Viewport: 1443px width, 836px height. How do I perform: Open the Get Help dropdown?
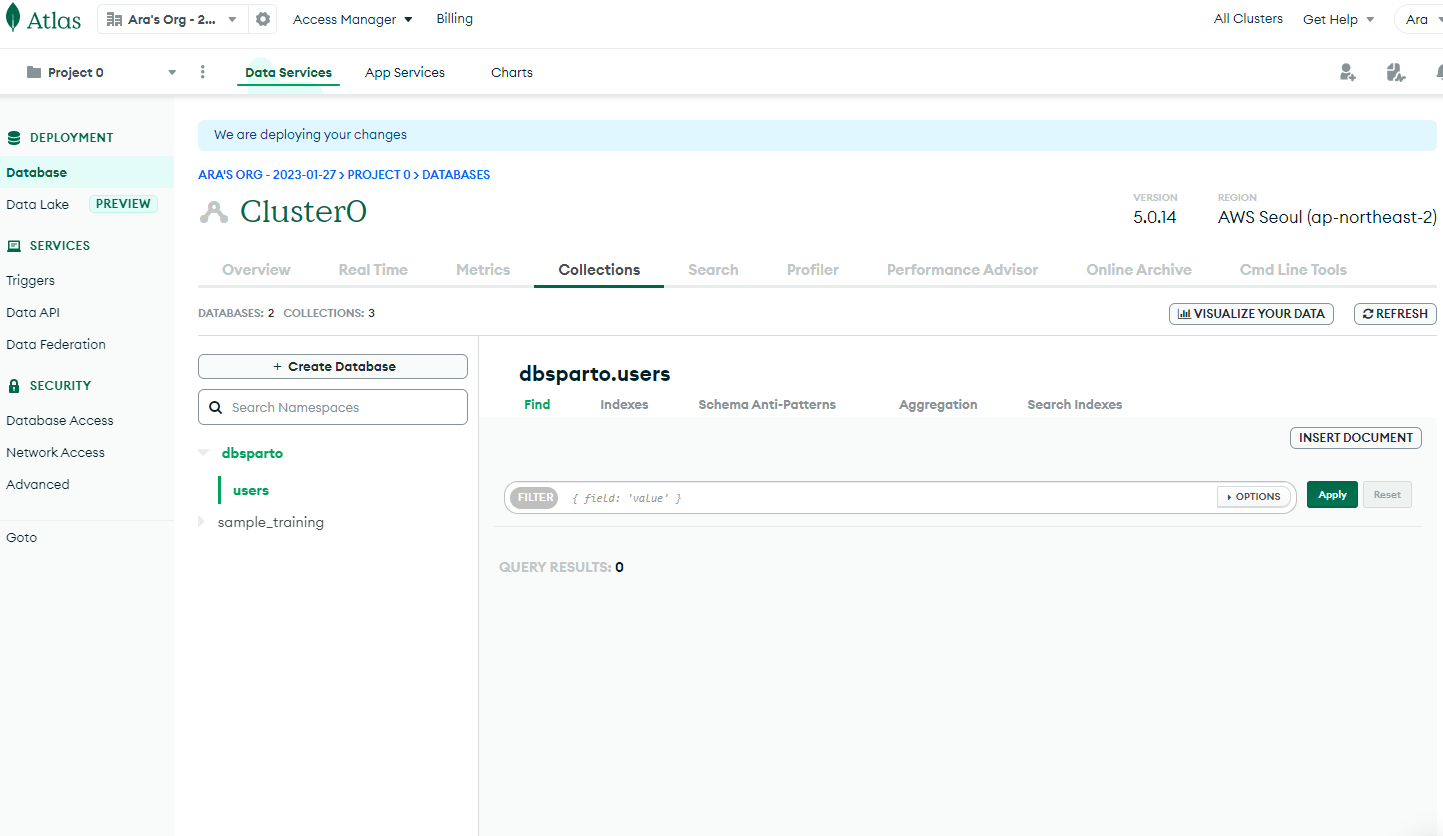pos(1338,19)
